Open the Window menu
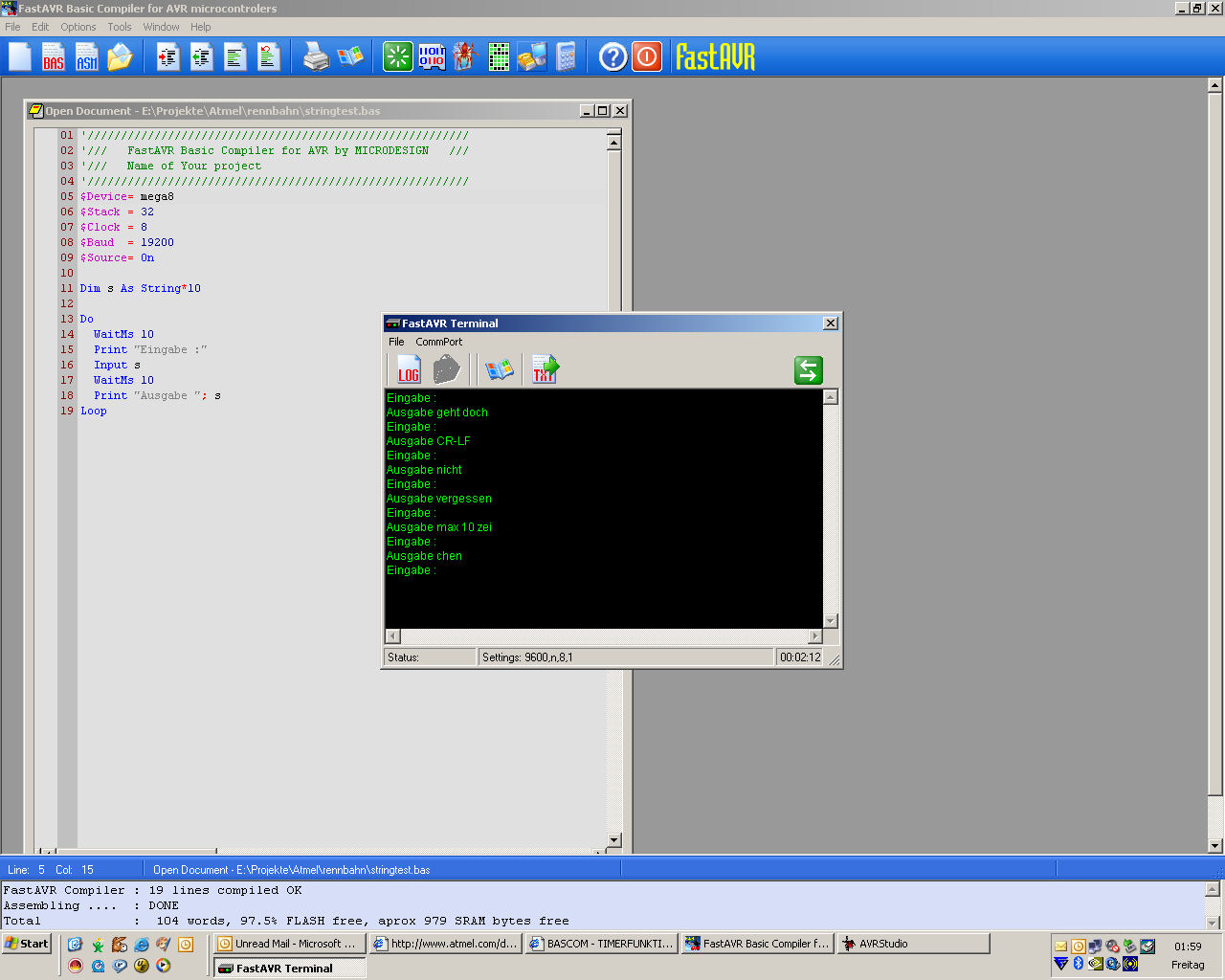The height and width of the screenshot is (980, 1225). coord(161,27)
